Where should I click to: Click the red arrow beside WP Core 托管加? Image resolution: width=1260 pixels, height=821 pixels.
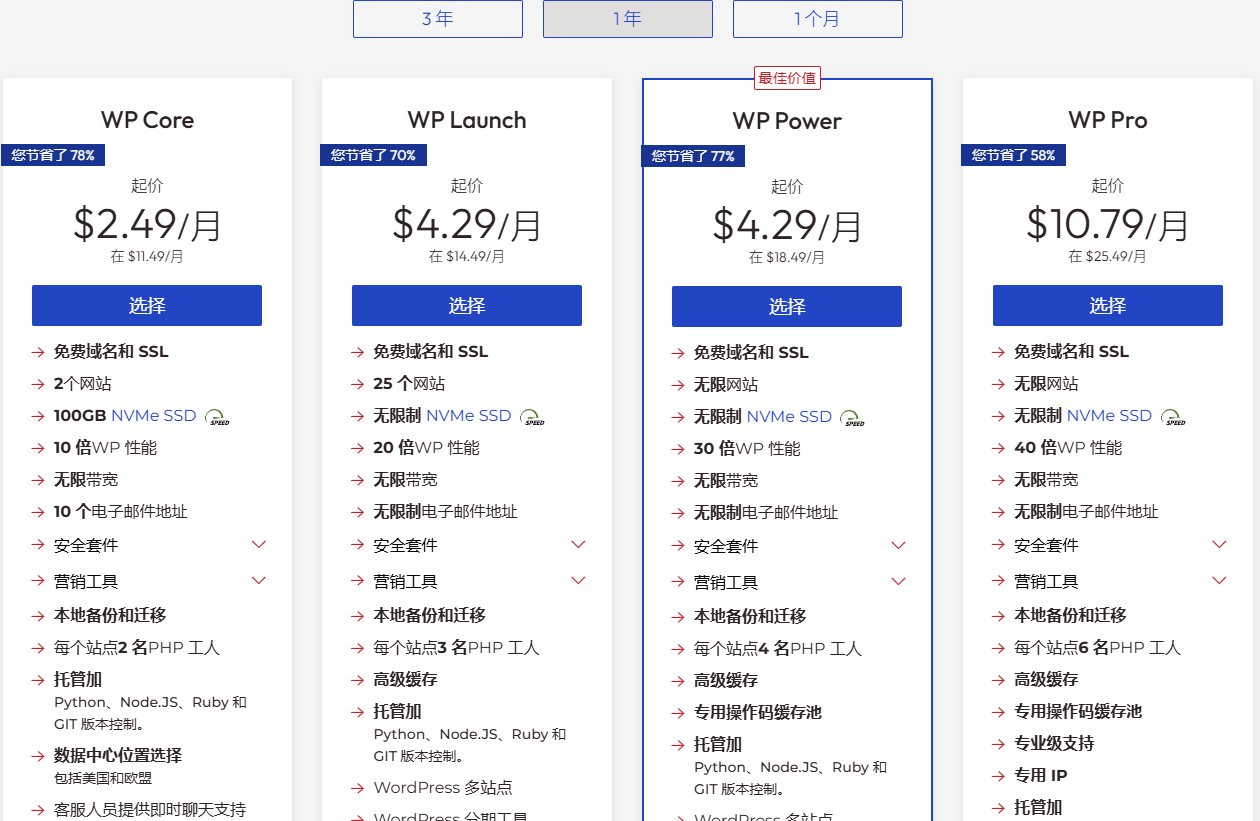(37, 679)
